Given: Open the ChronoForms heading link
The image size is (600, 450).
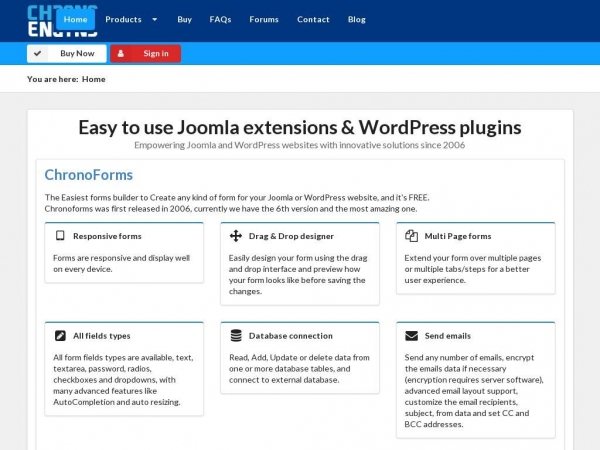Looking at the screenshot, I should [x=89, y=175].
